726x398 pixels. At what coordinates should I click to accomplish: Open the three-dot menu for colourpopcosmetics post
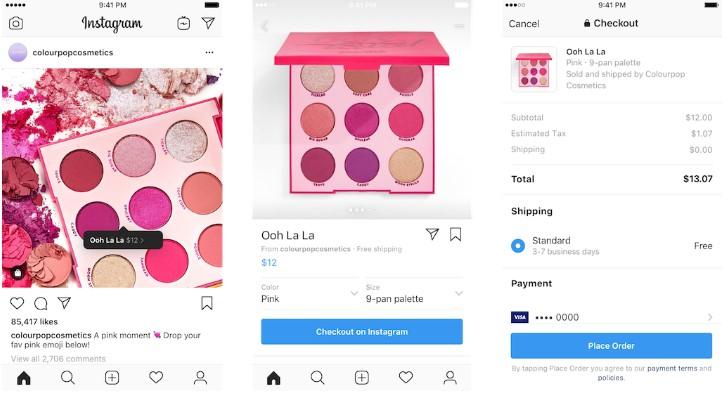coord(209,52)
